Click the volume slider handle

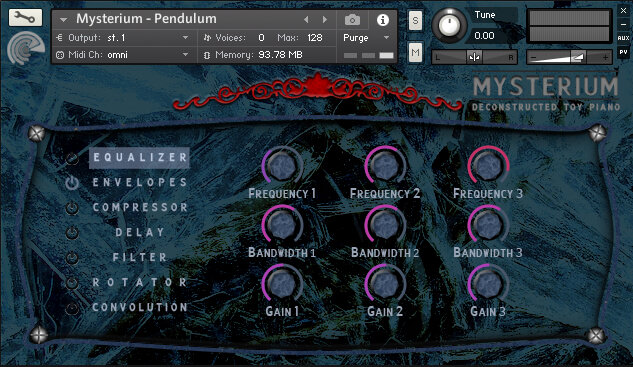pos(578,57)
